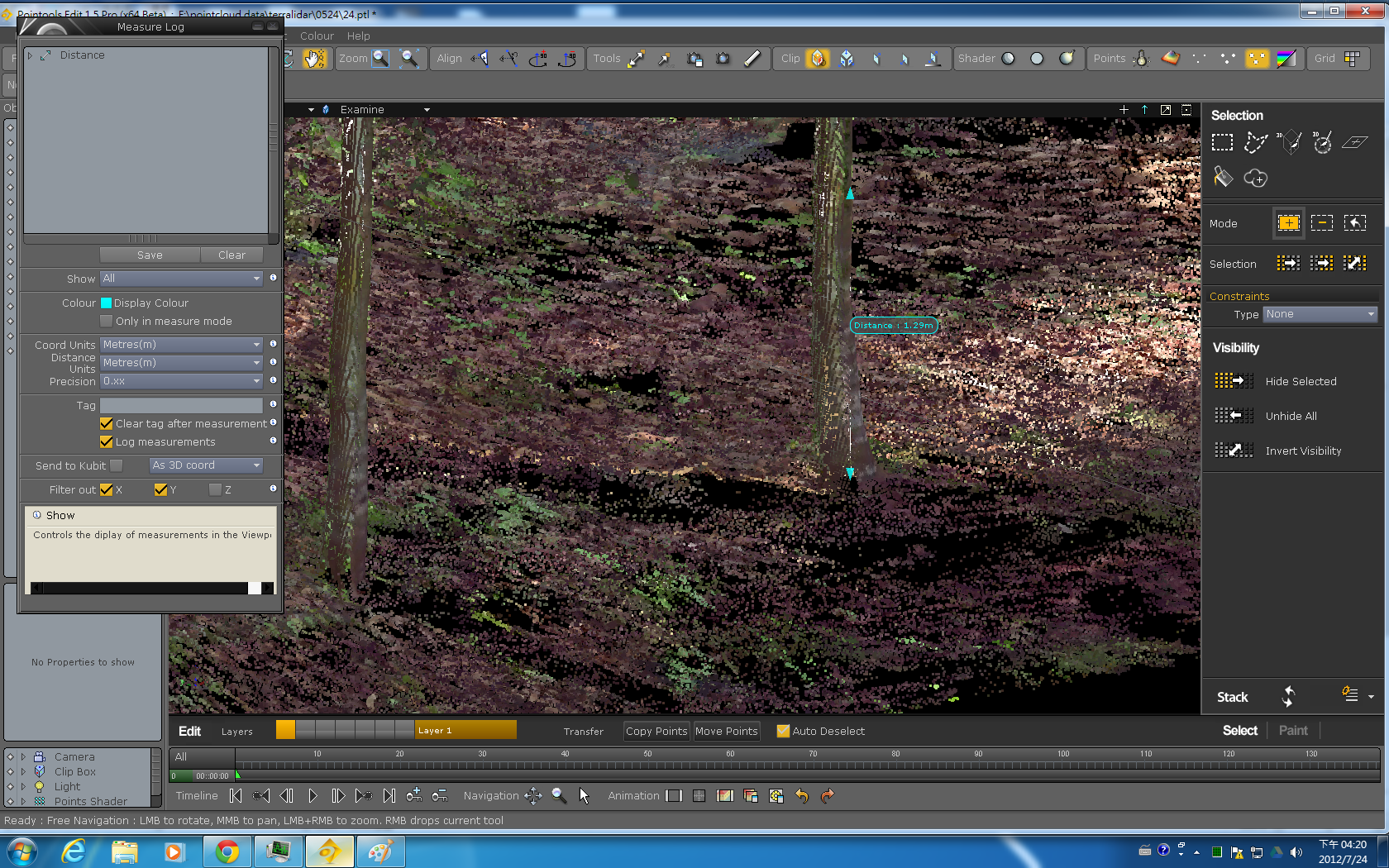Open Distance Units dropdown

point(181,362)
